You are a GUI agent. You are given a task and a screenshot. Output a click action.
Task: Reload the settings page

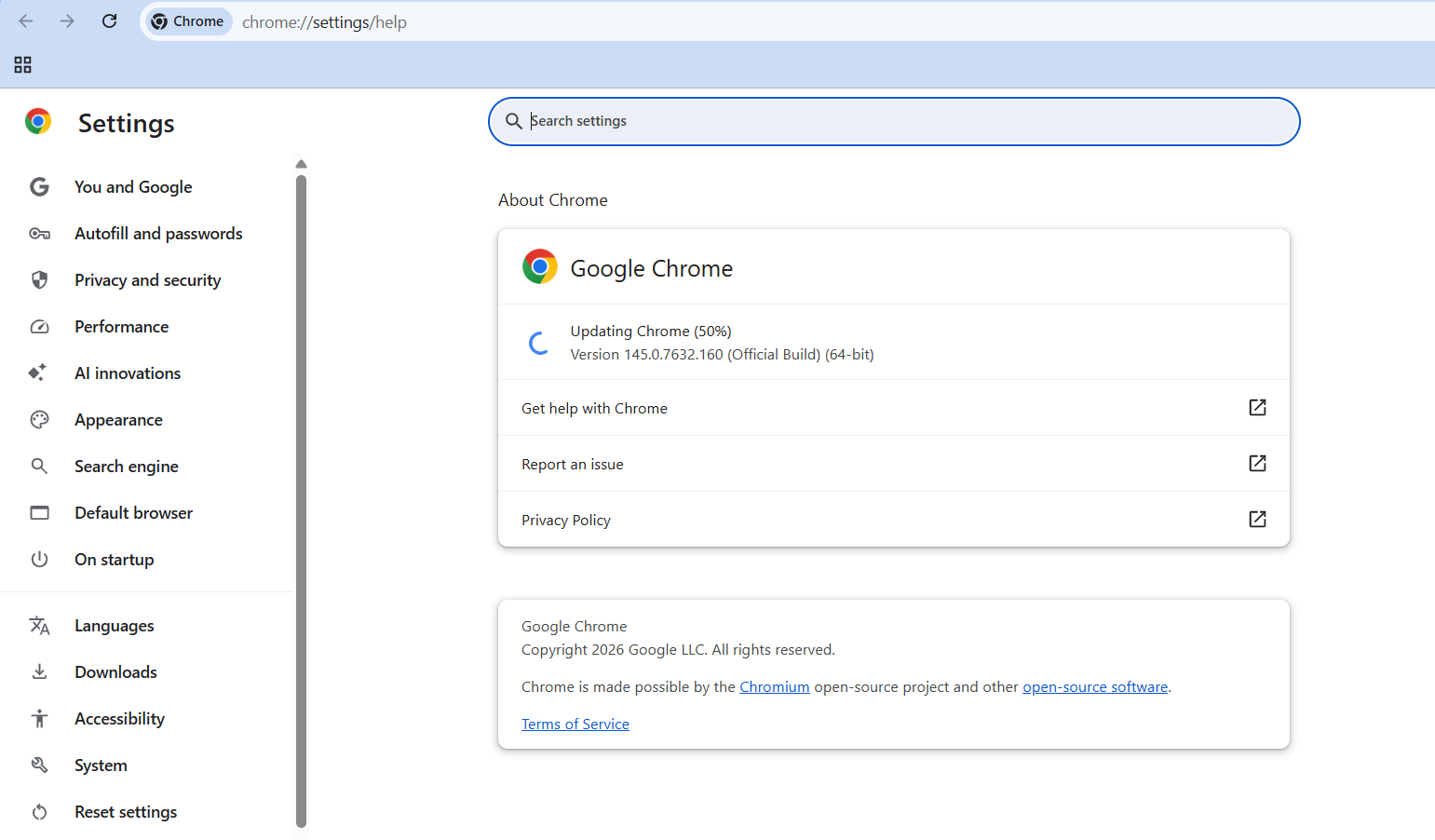pos(109,20)
